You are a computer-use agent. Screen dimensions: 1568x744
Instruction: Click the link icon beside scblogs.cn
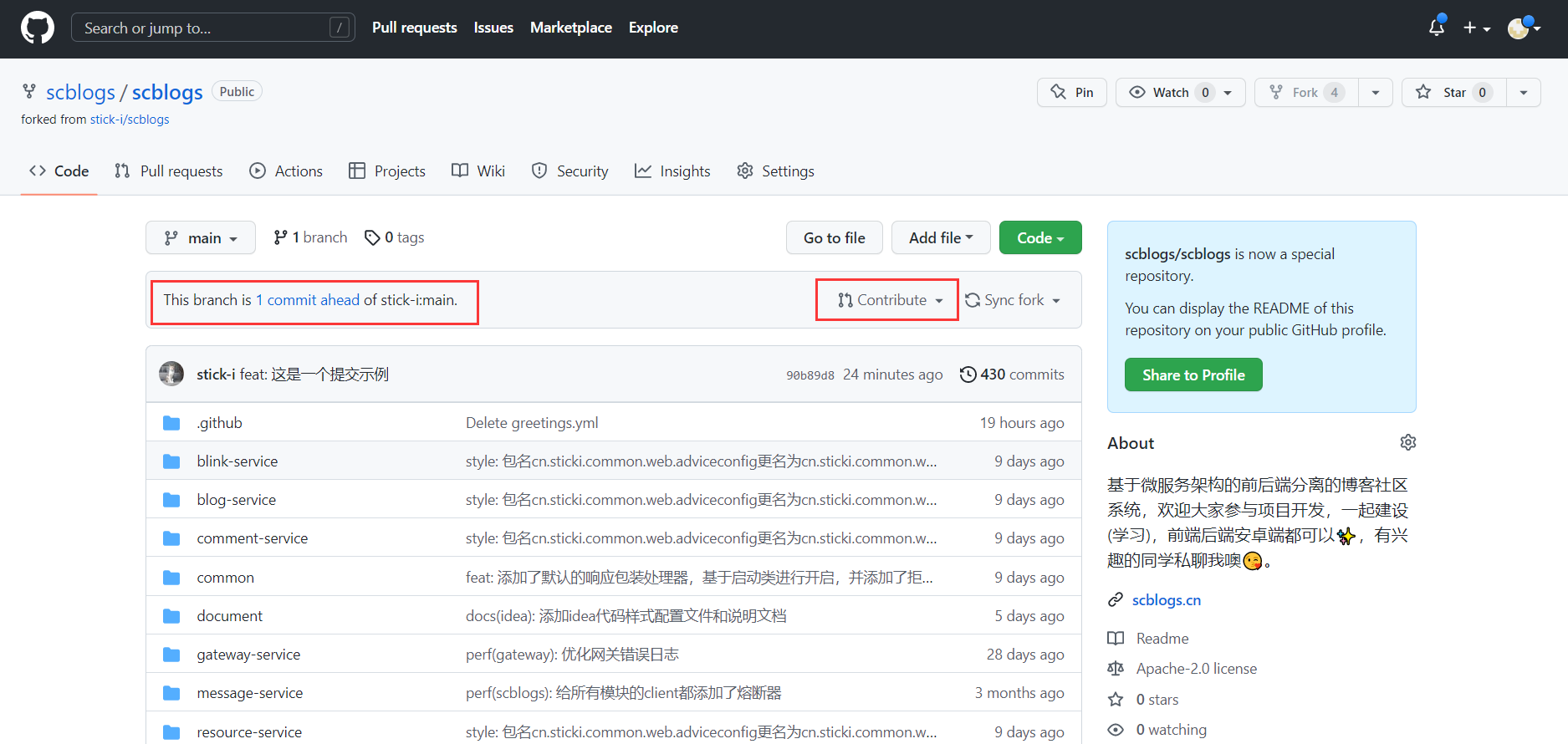[1116, 600]
